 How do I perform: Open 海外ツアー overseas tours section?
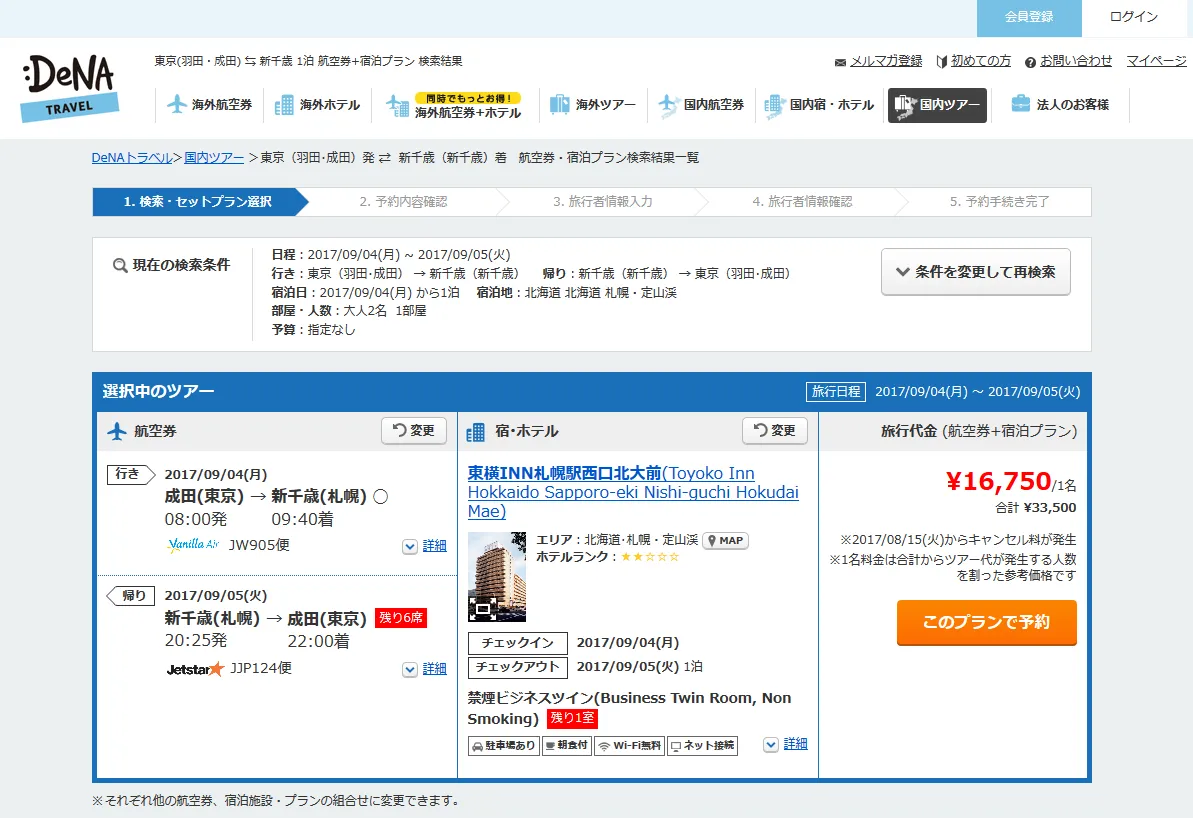coord(593,105)
